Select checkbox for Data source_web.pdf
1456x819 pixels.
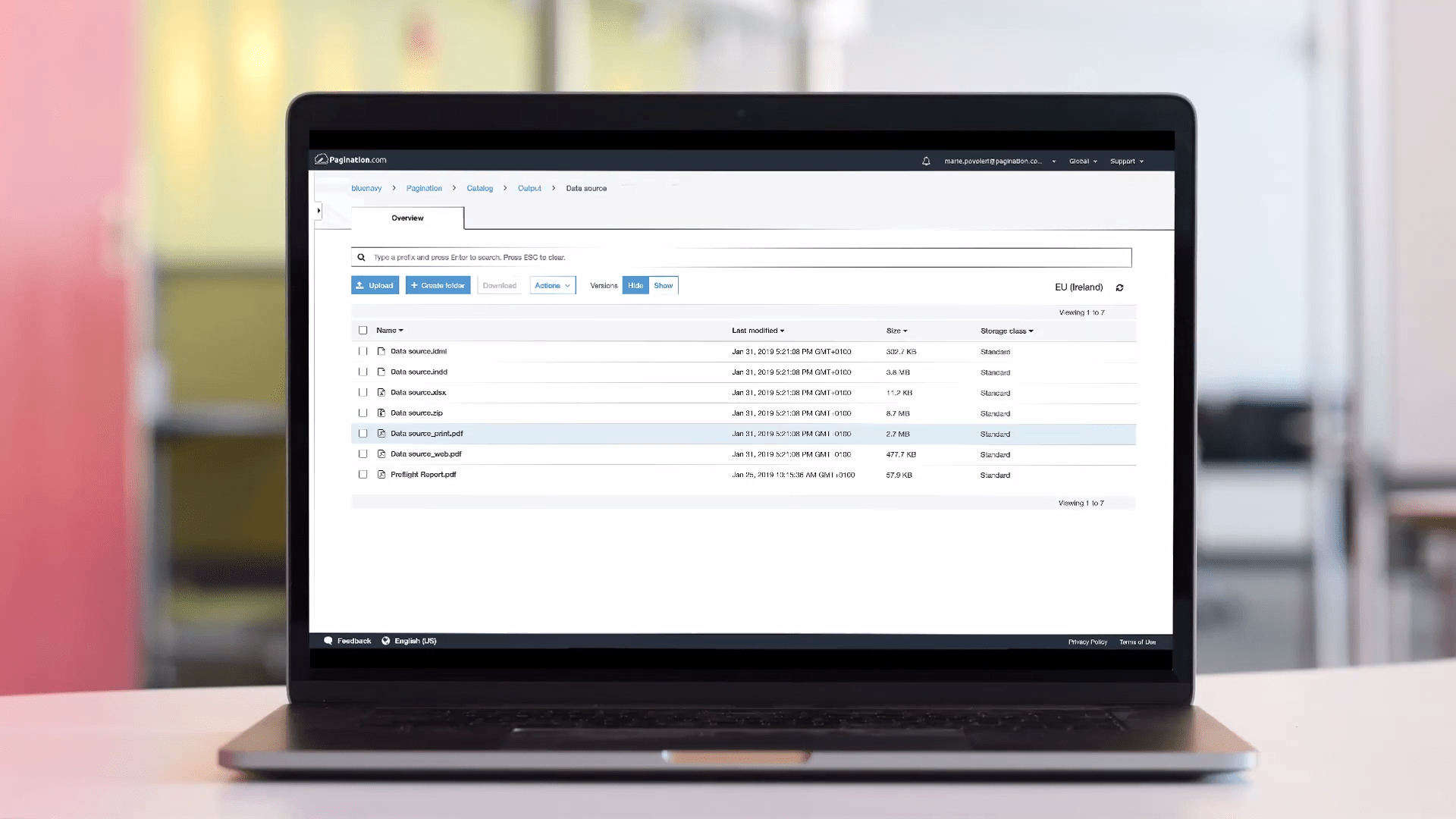(x=363, y=454)
